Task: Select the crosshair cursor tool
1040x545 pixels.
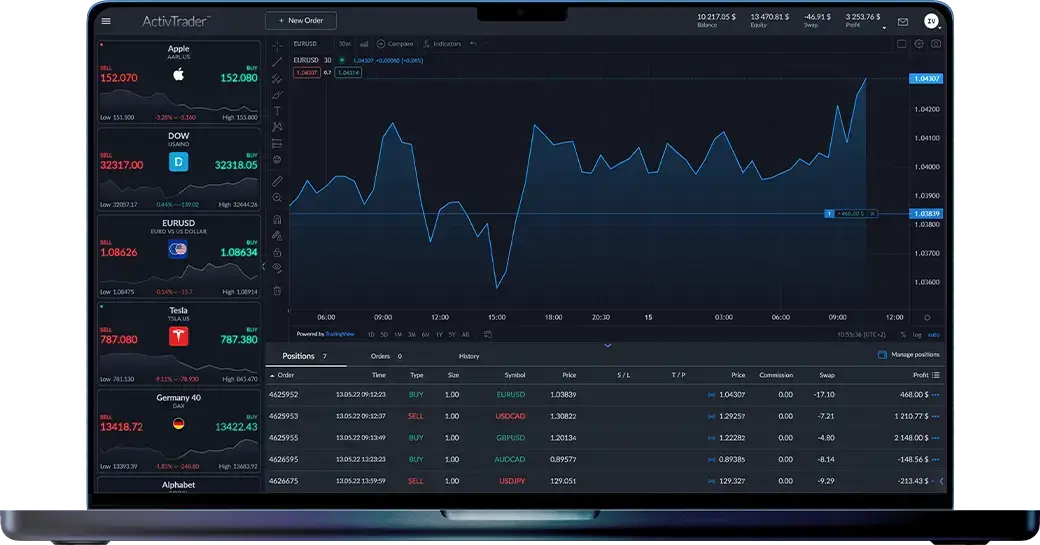Action: pos(277,46)
